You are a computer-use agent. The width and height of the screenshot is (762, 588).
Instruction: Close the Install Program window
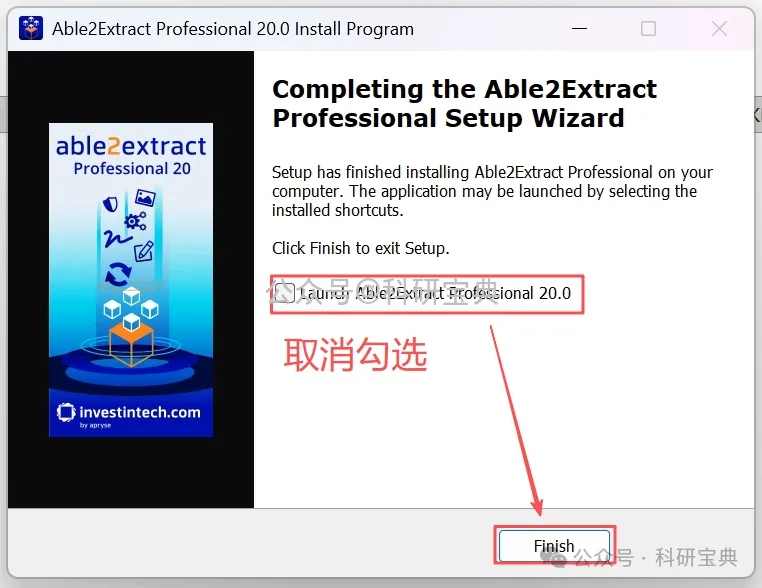[719, 29]
